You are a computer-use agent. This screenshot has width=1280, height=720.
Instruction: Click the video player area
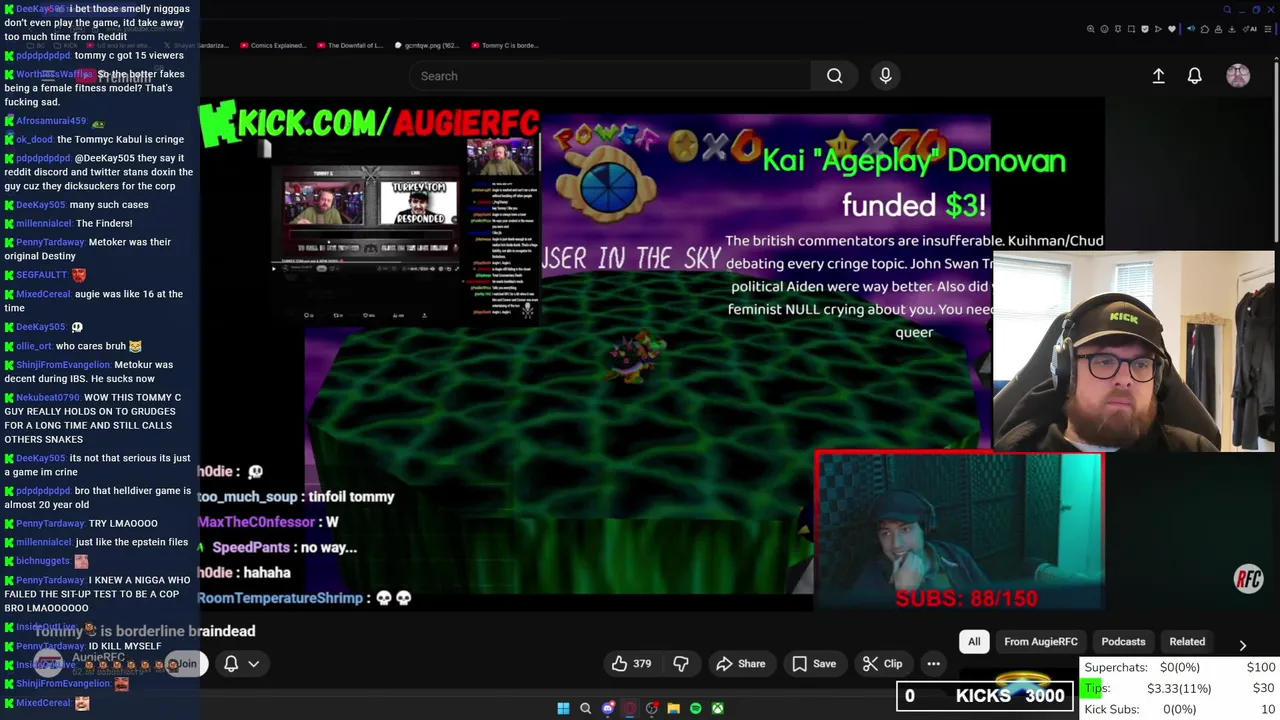coord(652,355)
